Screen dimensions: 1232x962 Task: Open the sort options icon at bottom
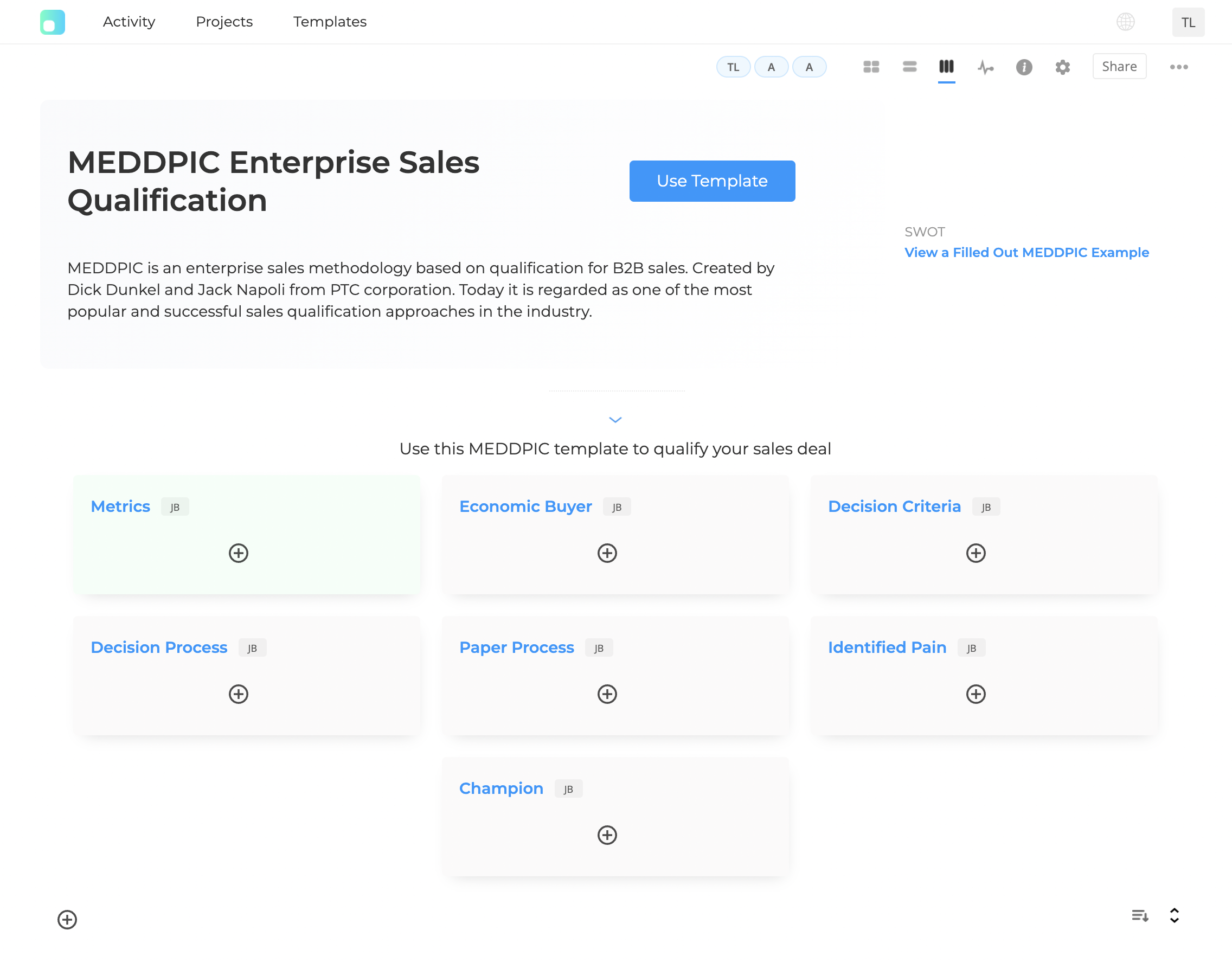1140,915
